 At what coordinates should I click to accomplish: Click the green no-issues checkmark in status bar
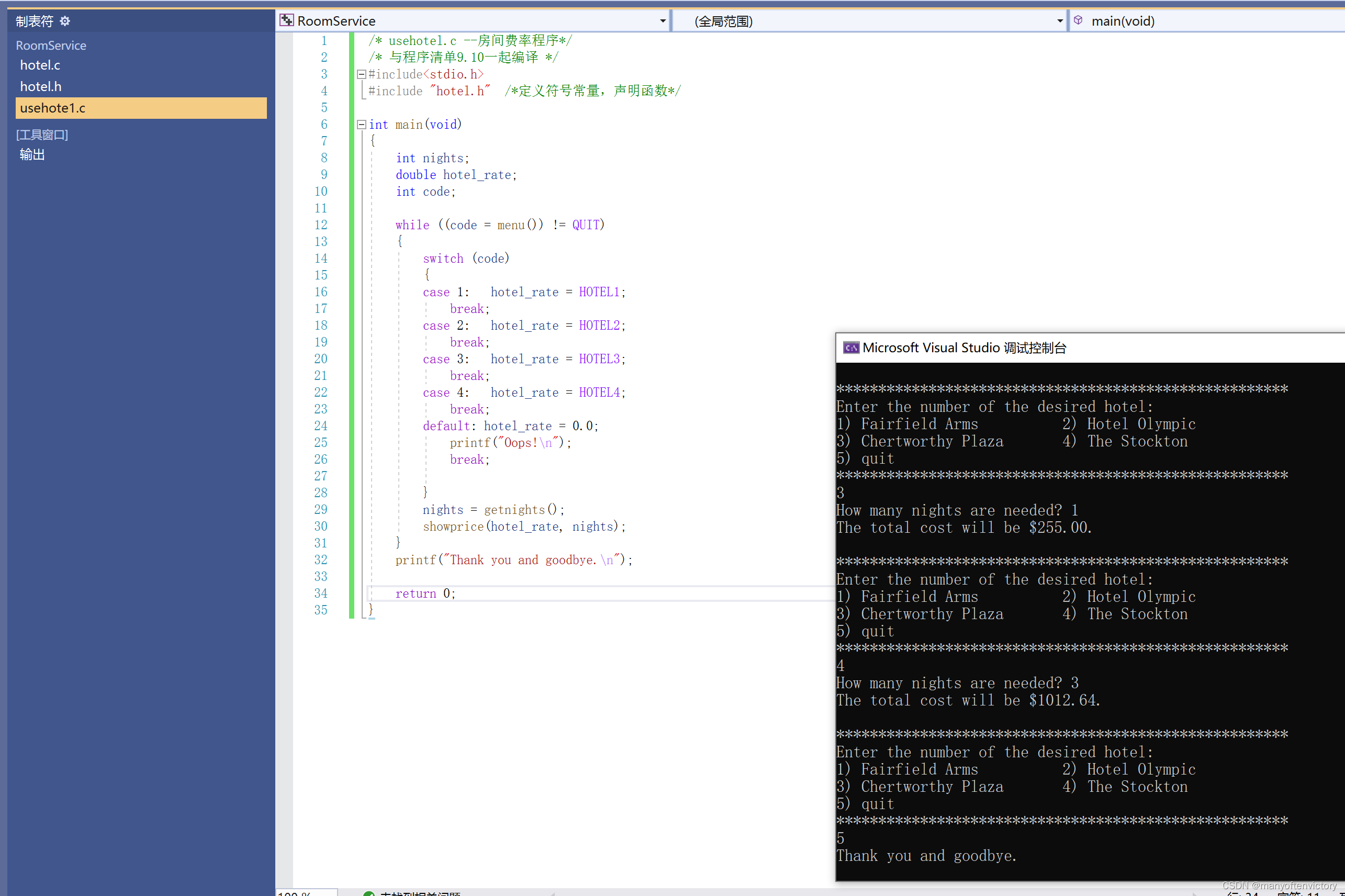point(369,893)
